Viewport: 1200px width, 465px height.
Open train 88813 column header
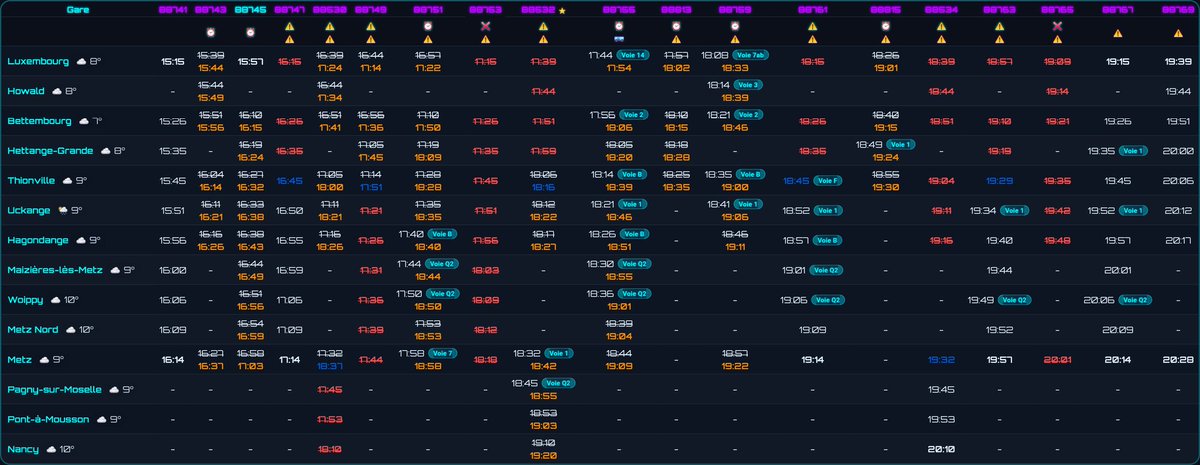(675, 10)
